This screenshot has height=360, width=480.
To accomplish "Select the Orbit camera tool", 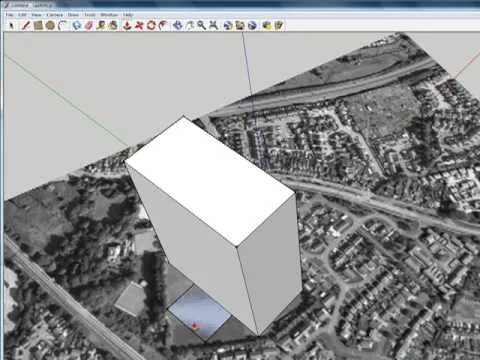I will pos(178,25).
